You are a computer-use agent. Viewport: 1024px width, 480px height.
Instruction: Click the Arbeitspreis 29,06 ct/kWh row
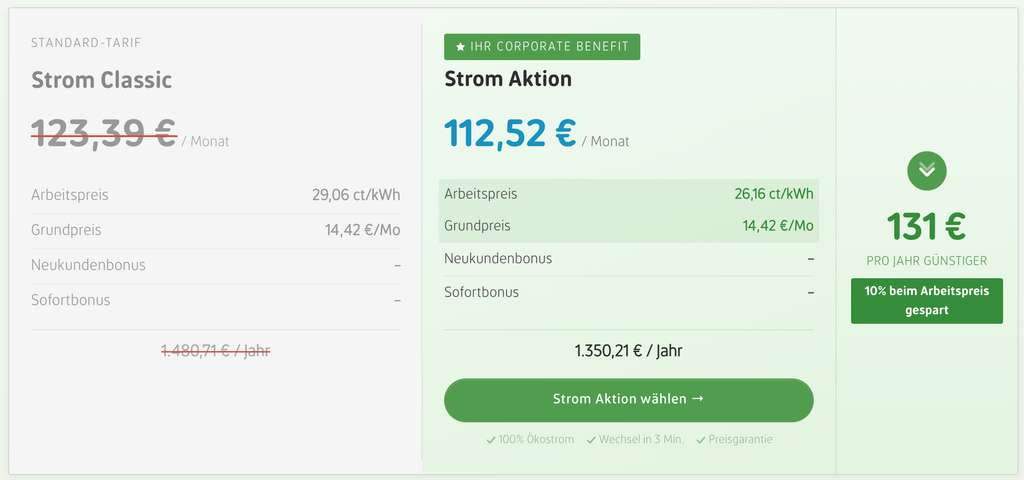coord(216,195)
